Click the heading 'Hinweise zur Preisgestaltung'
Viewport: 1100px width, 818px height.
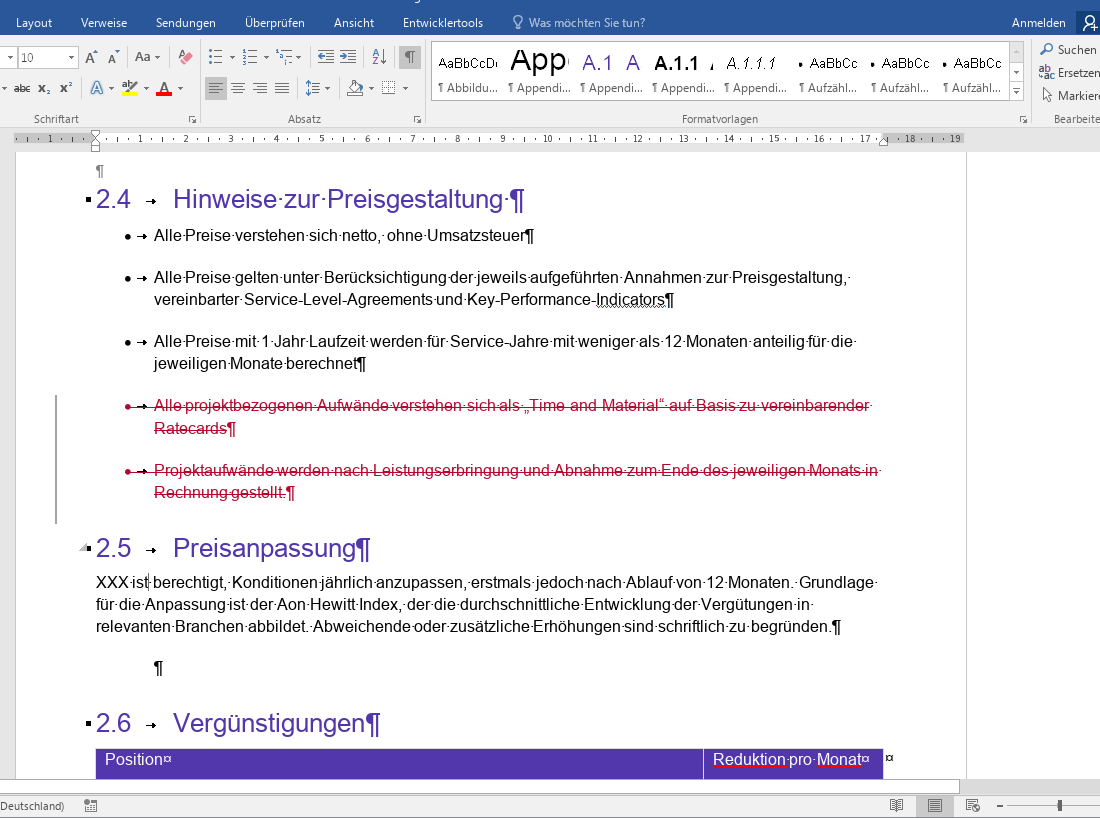click(x=338, y=199)
